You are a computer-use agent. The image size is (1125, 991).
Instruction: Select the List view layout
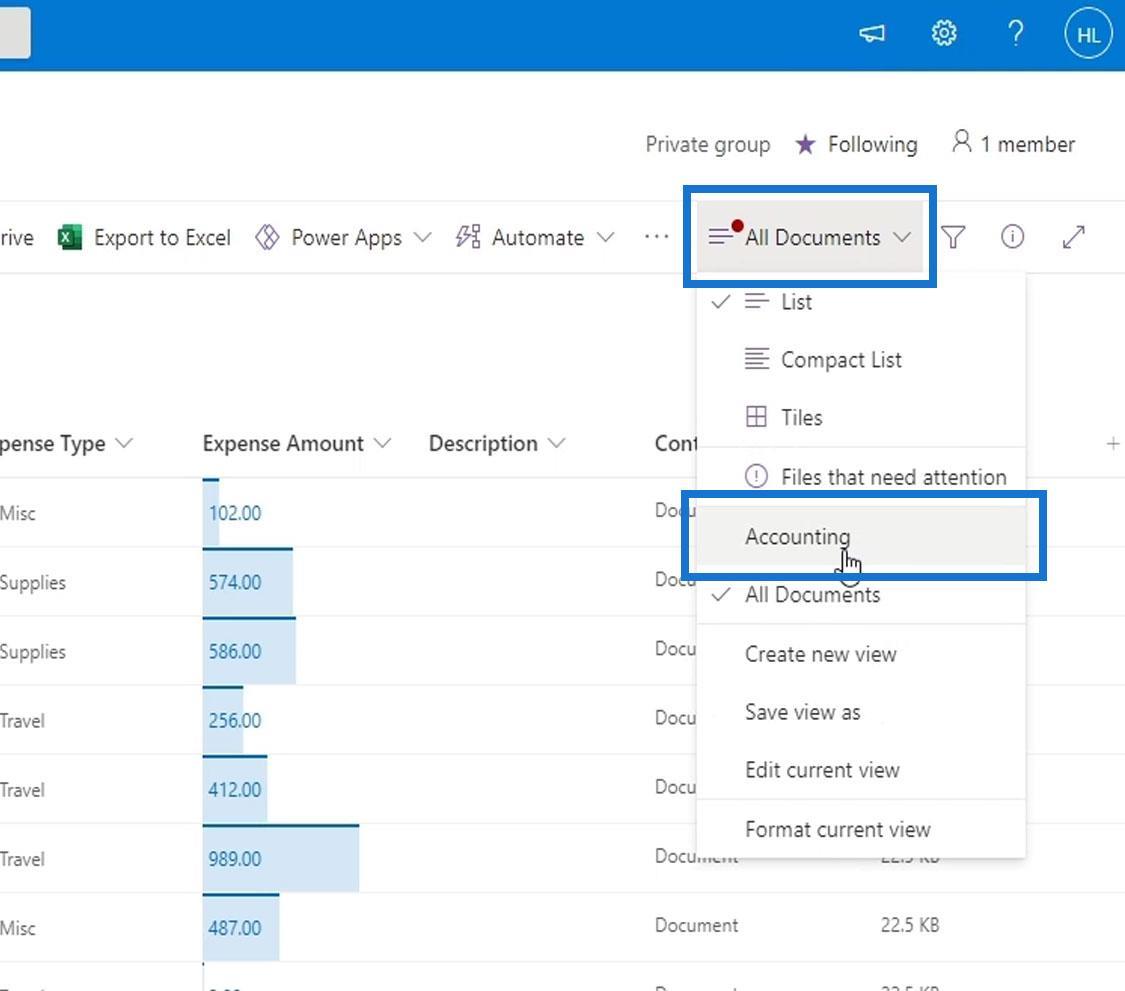pos(861,302)
